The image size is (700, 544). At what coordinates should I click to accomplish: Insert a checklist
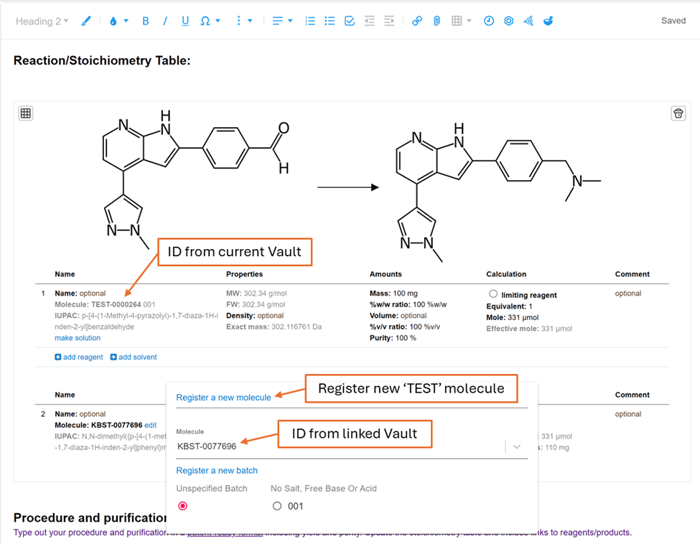350,21
